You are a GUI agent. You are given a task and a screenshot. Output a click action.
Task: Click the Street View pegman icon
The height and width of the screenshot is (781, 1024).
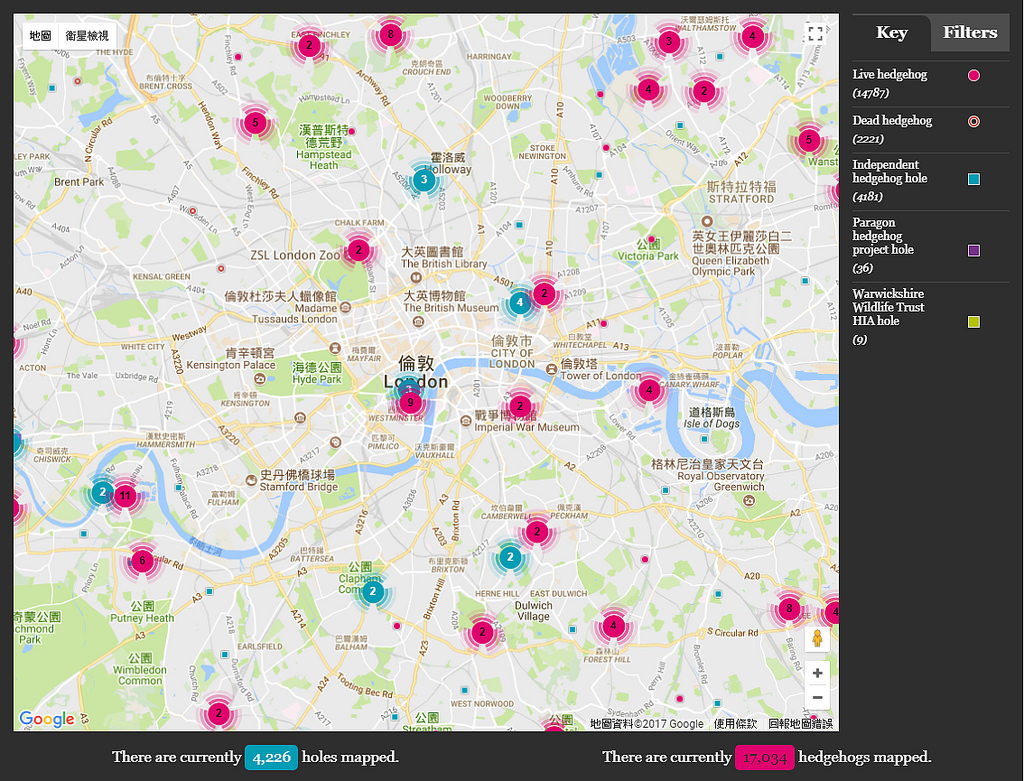click(x=817, y=639)
